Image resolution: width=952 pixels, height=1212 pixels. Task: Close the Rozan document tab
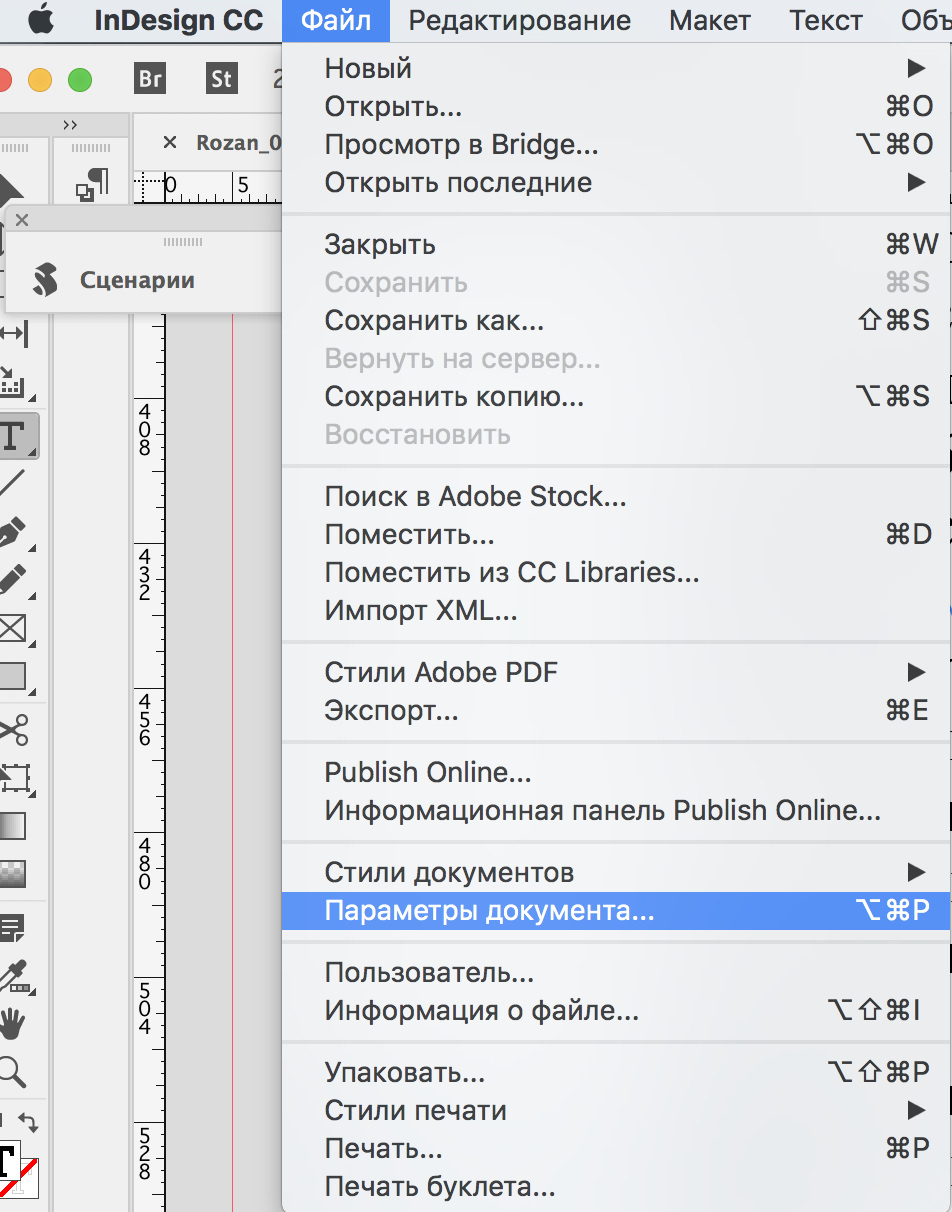click(x=169, y=143)
